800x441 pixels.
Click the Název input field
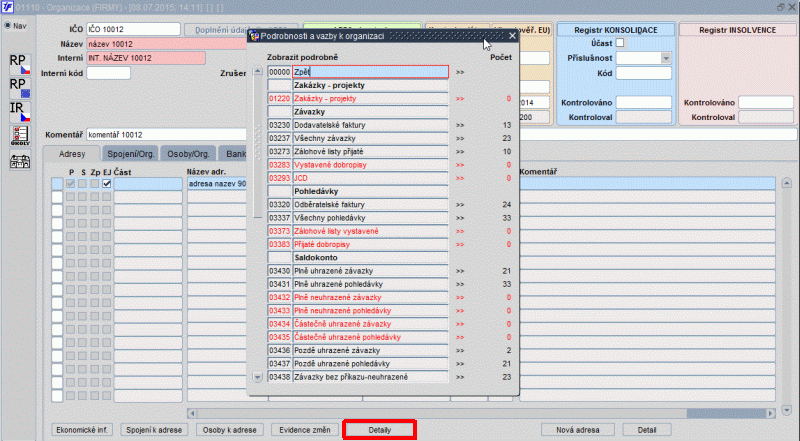pos(167,44)
